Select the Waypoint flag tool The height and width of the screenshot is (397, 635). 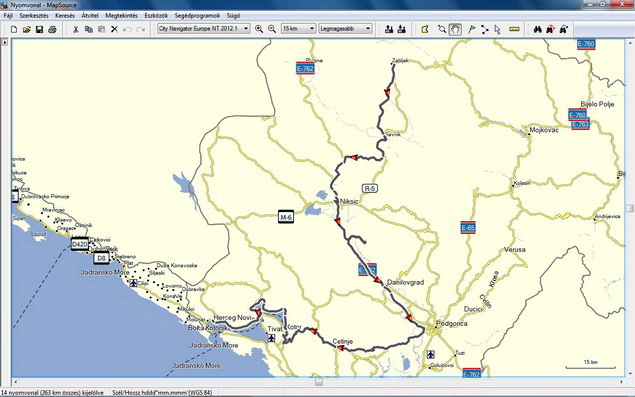(472, 29)
